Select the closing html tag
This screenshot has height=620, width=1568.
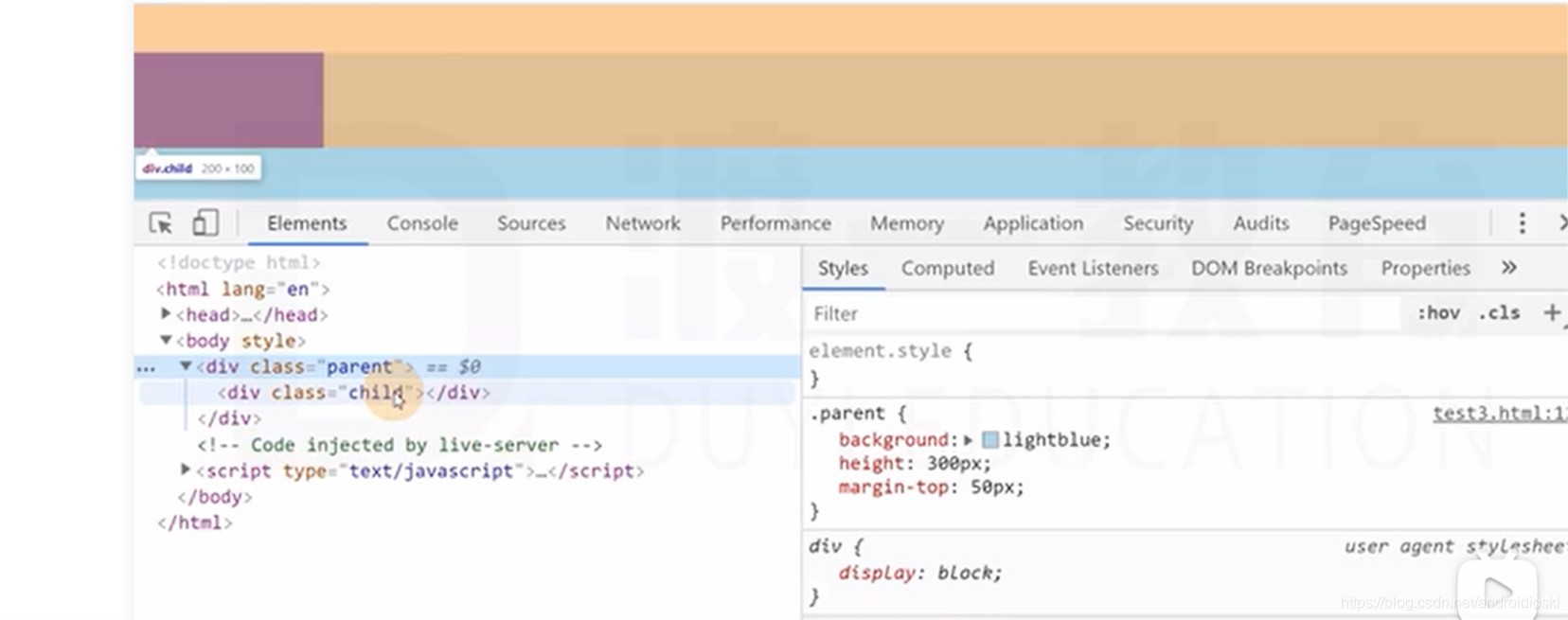[x=194, y=523]
